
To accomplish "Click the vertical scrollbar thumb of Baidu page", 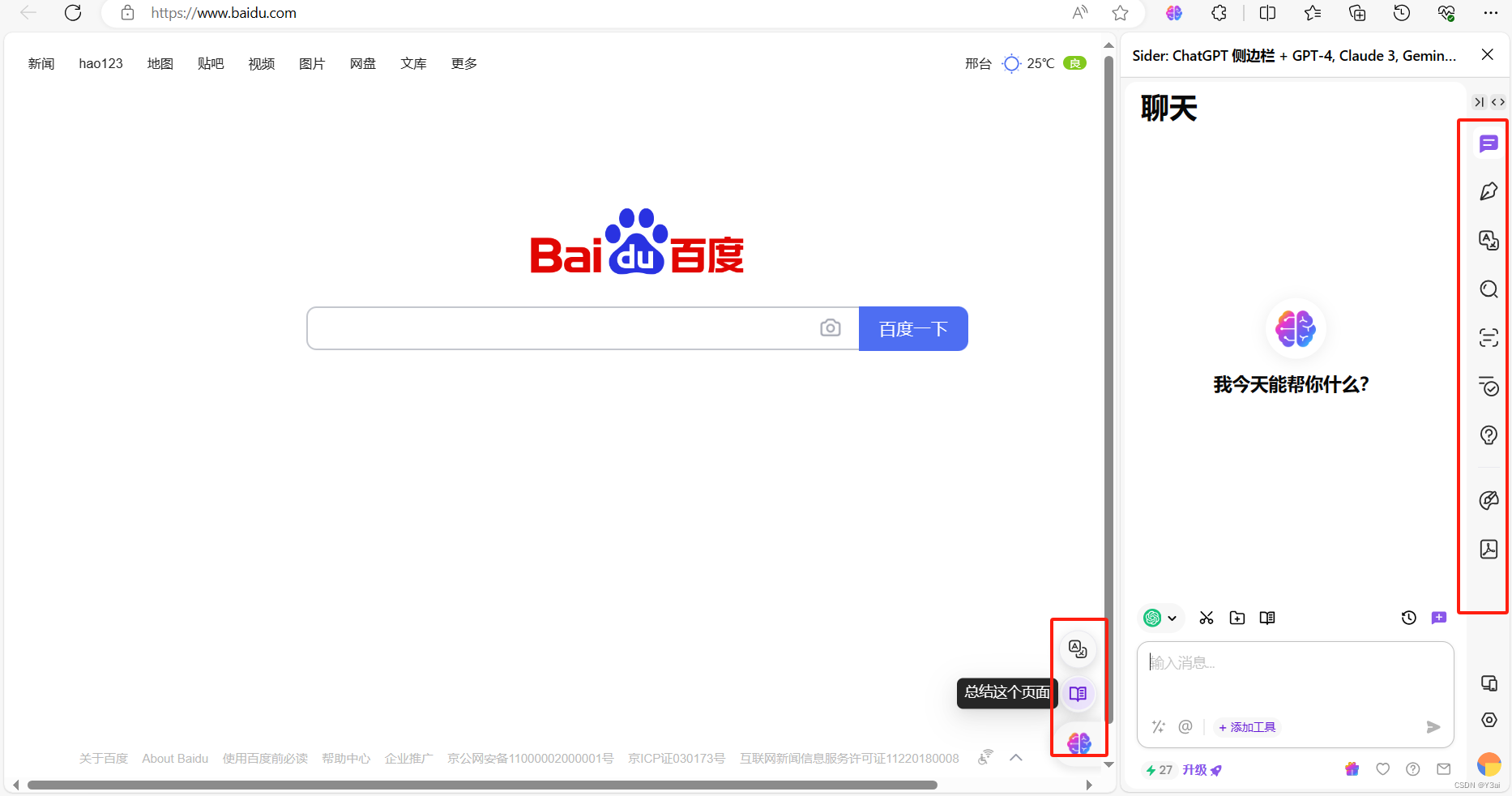I will [1108, 389].
